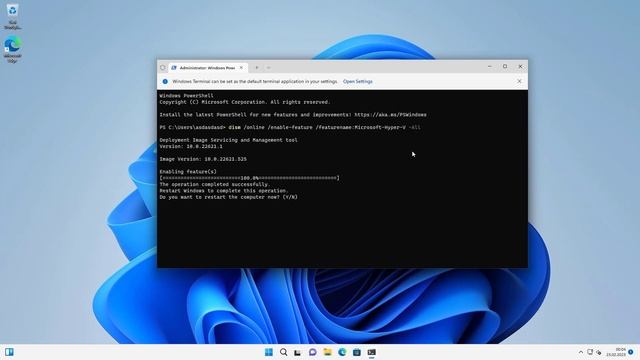Minimize the Windows Terminal window
Screen dimensions: 640x360
click(x=490, y=67)
